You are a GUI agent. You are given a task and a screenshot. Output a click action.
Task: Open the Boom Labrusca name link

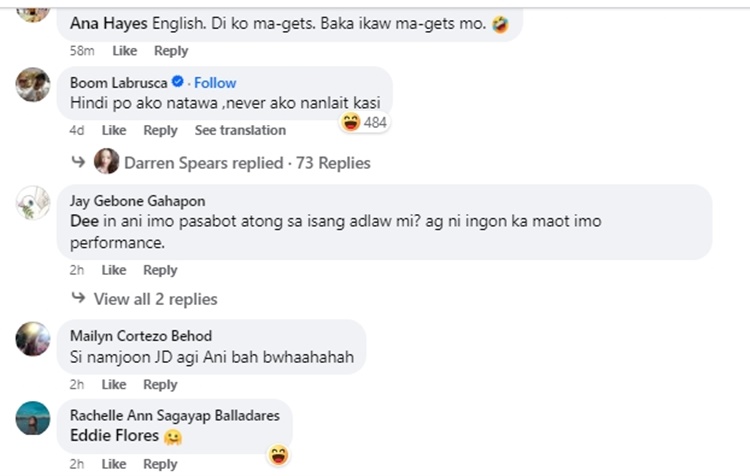pos(119,83)
